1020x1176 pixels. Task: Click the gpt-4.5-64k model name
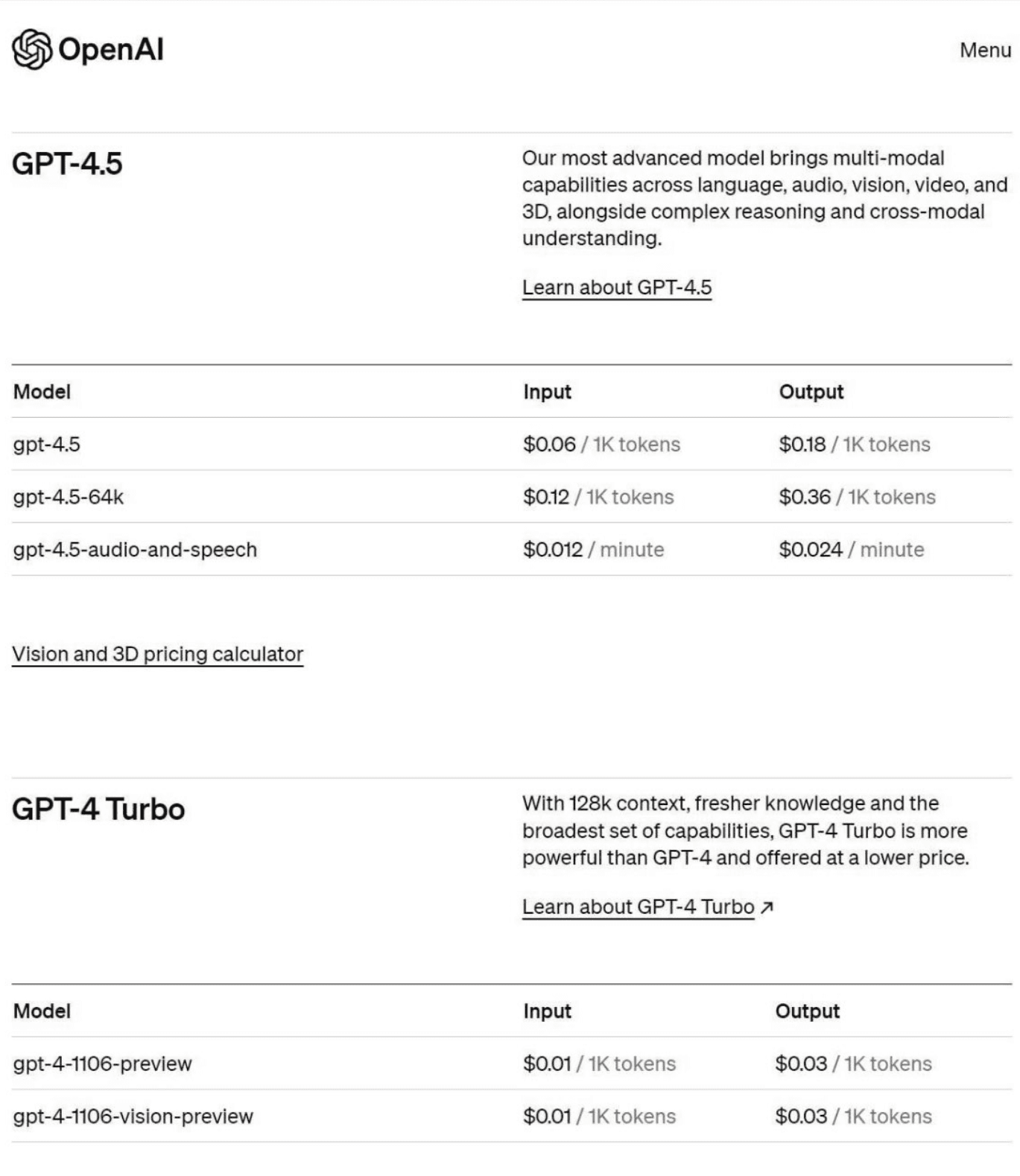pos(68,497)
